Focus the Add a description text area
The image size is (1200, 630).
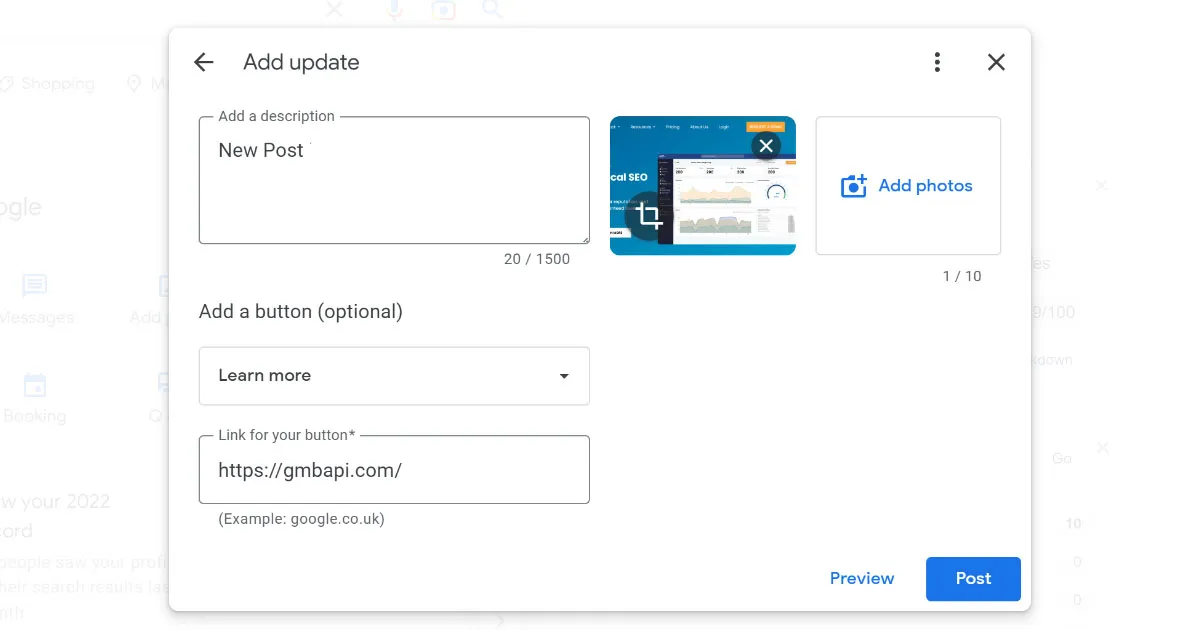394,180
